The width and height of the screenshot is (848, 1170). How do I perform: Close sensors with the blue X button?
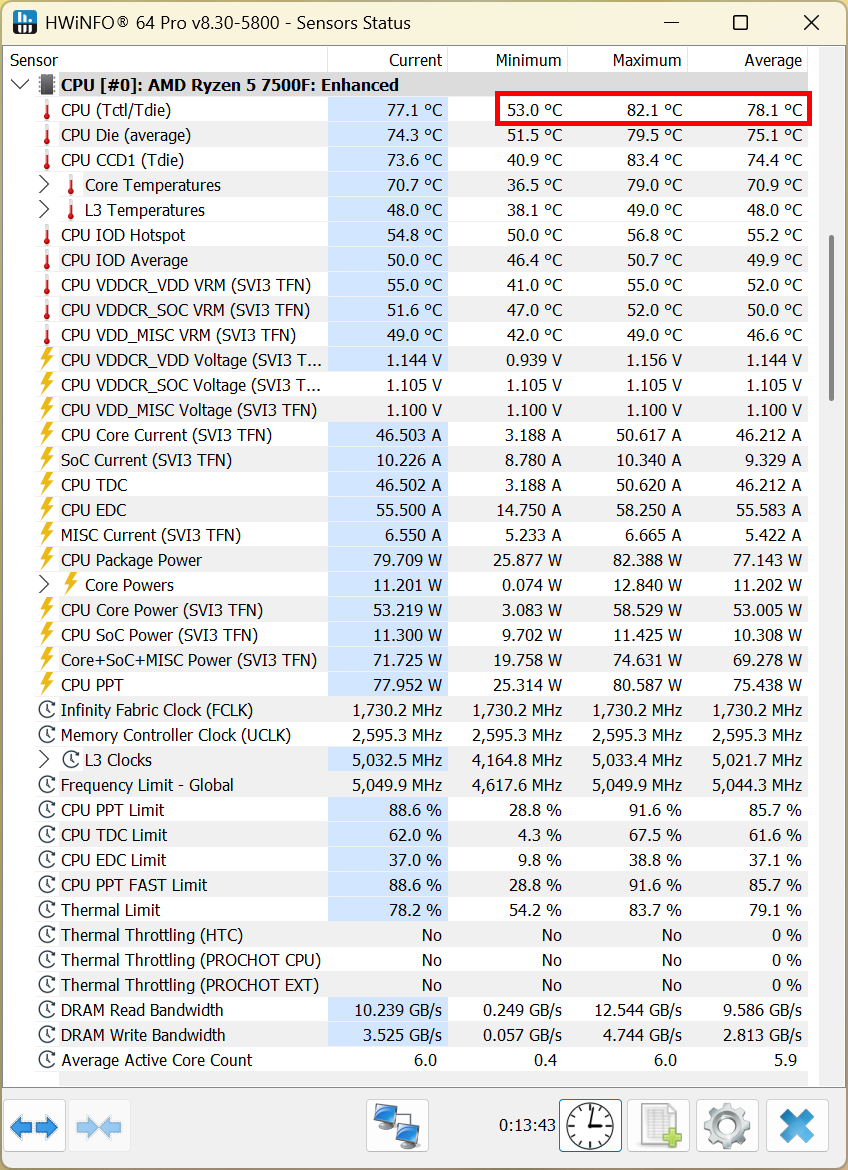(x=797, y=1126)
